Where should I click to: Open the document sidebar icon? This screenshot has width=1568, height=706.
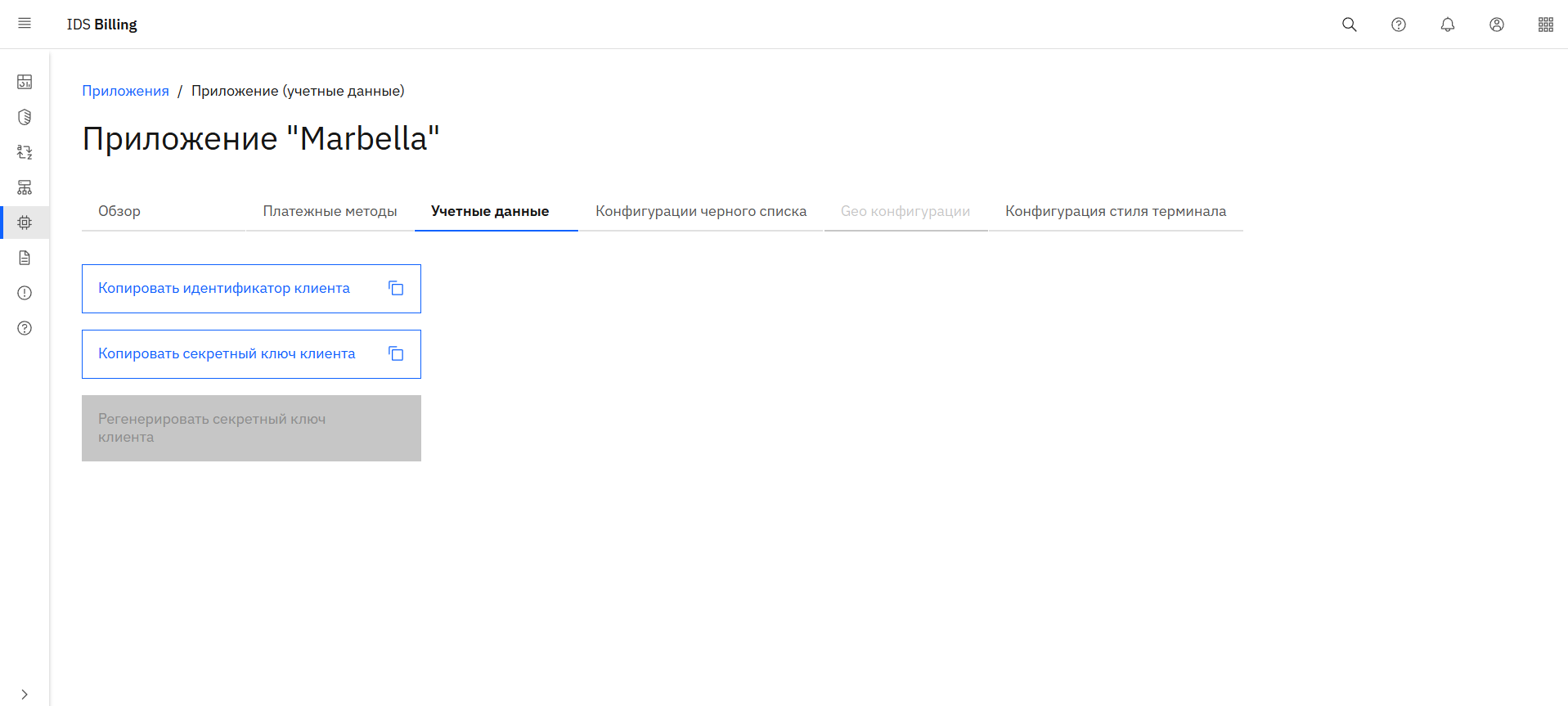[25, 258]
